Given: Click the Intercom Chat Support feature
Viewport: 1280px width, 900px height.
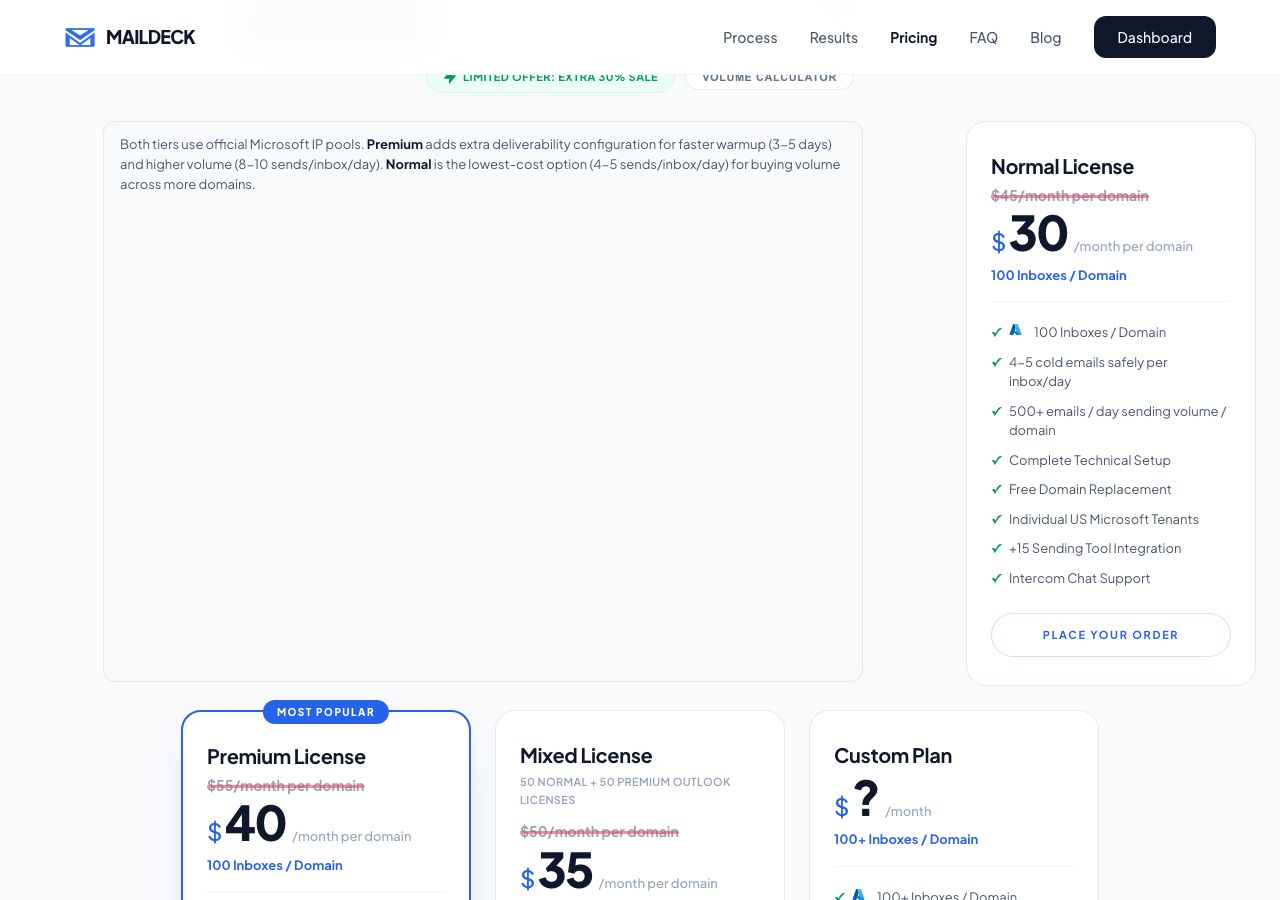Looking at the screenshot, I should point(1080,578).
